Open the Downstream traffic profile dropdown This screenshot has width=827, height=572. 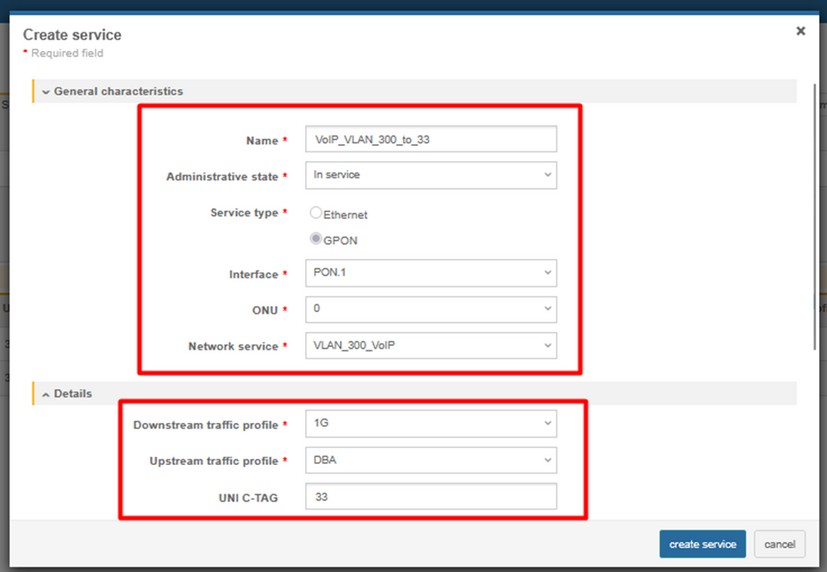(x=431, y=424)
